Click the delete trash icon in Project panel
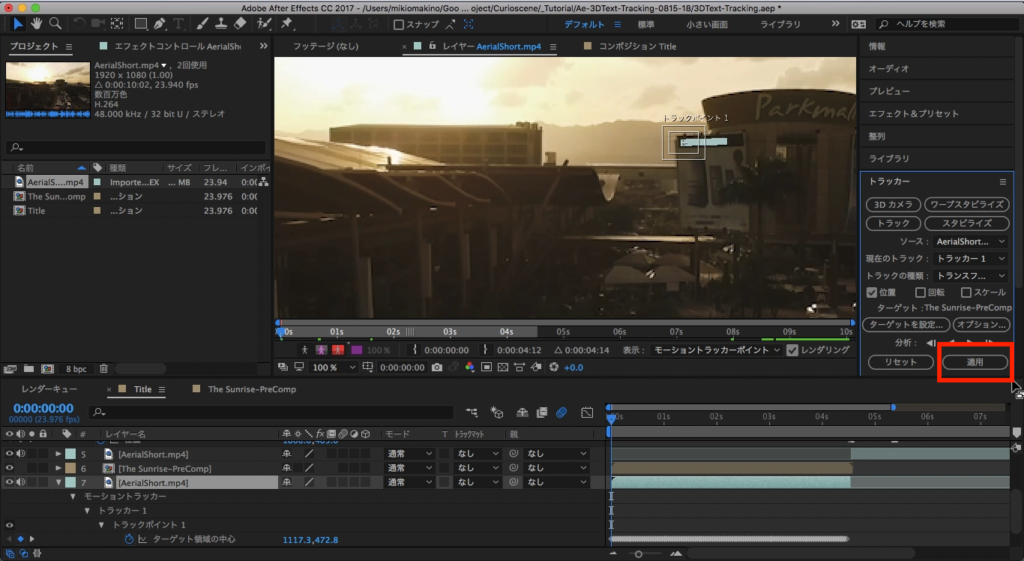 104,369
